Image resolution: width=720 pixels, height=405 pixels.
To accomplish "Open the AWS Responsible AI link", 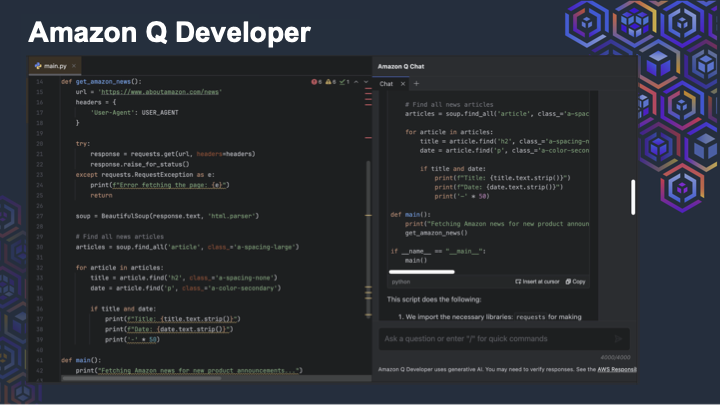I will 617,369.
